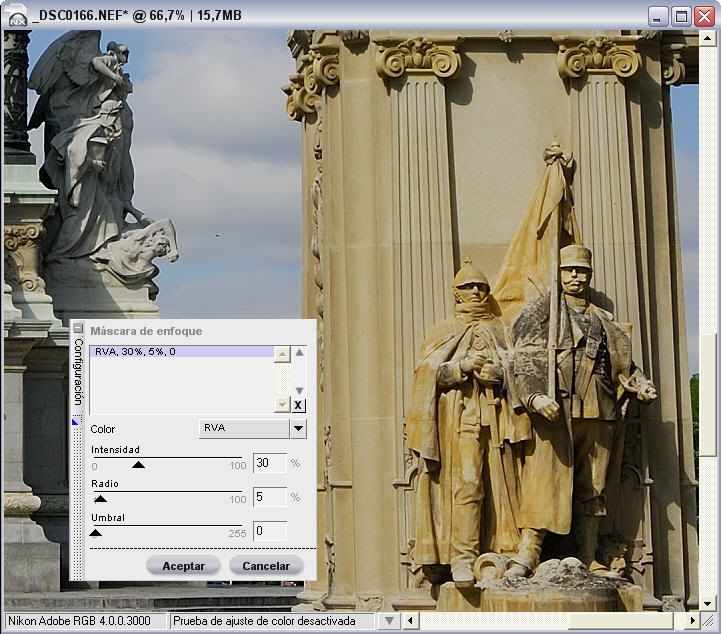The height and width of the screenshot is (634, 721).
Task: Click the list scroll-down button in the settings list
Action: (x=282, y=405)
